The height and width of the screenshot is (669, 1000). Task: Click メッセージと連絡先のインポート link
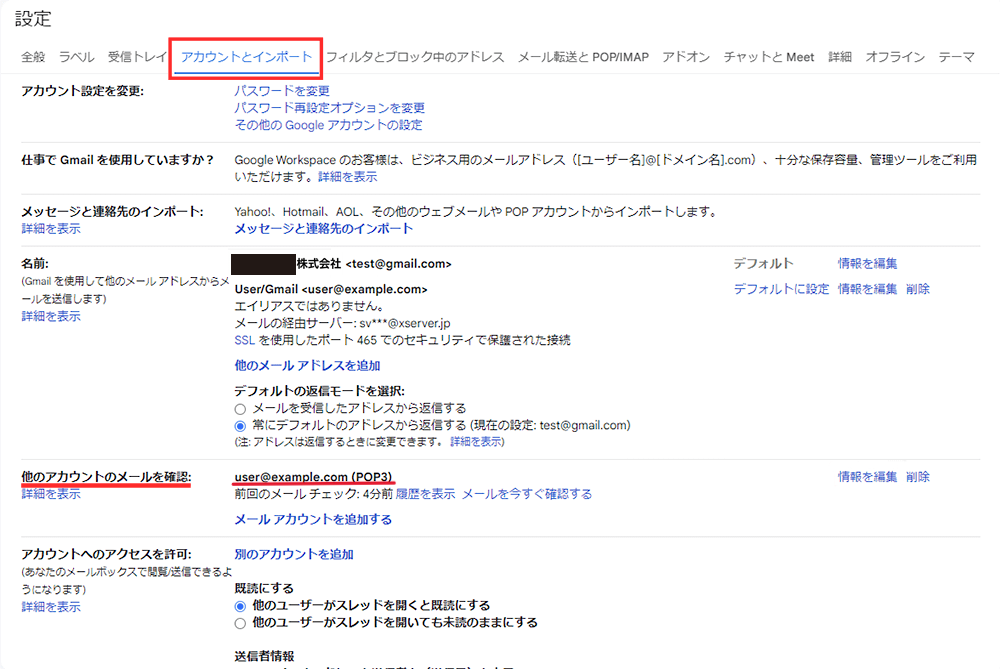click(x=323, y=229)
